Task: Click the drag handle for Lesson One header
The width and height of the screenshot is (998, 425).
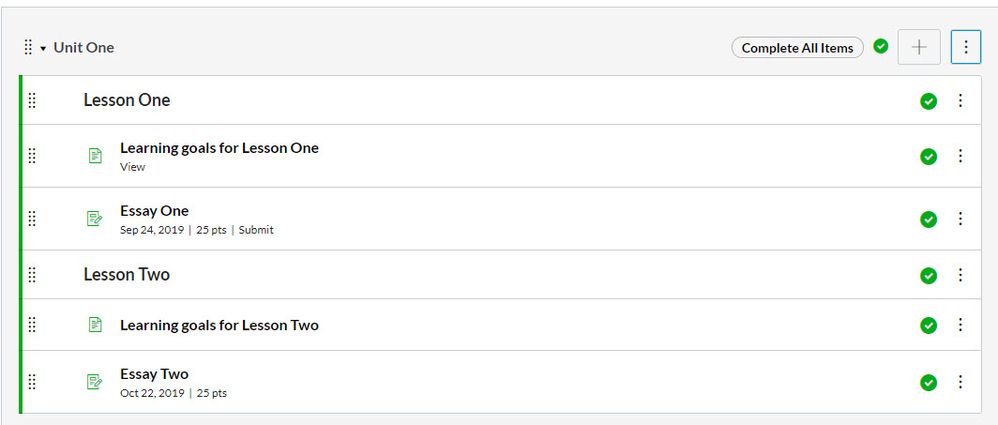Action: (32, 100)
